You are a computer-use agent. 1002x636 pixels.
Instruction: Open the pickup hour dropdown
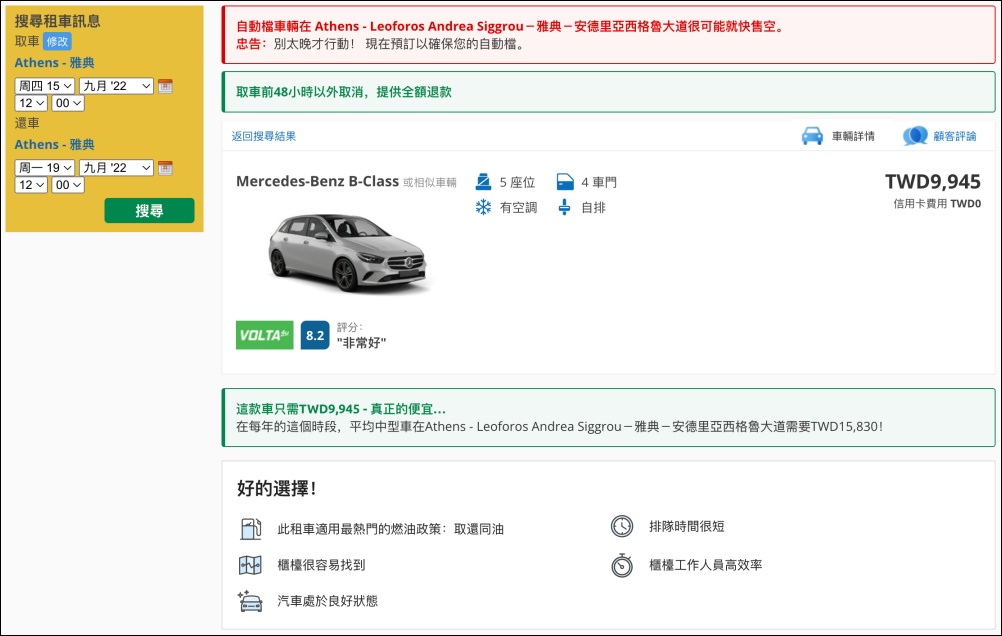pyautogui.click(x=31, y=103)
